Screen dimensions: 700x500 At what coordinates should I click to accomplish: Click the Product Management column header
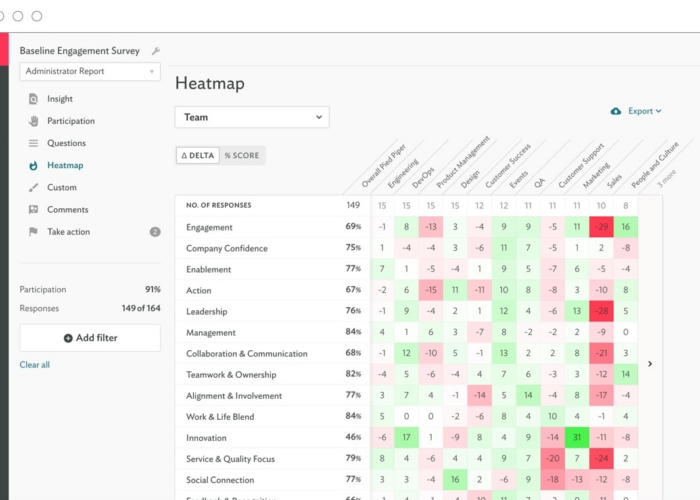coord(462,162)
